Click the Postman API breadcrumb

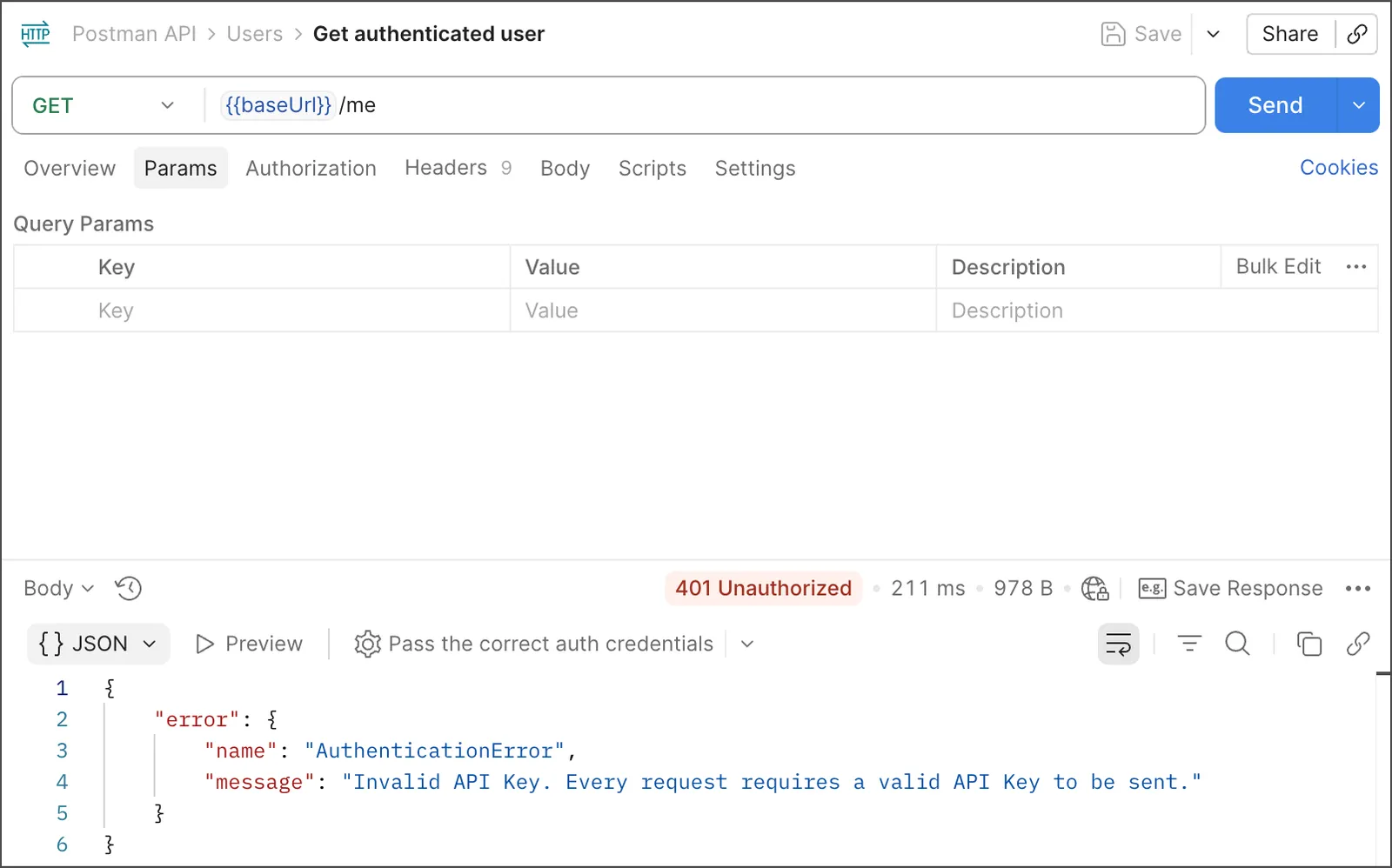click(134, 34)
